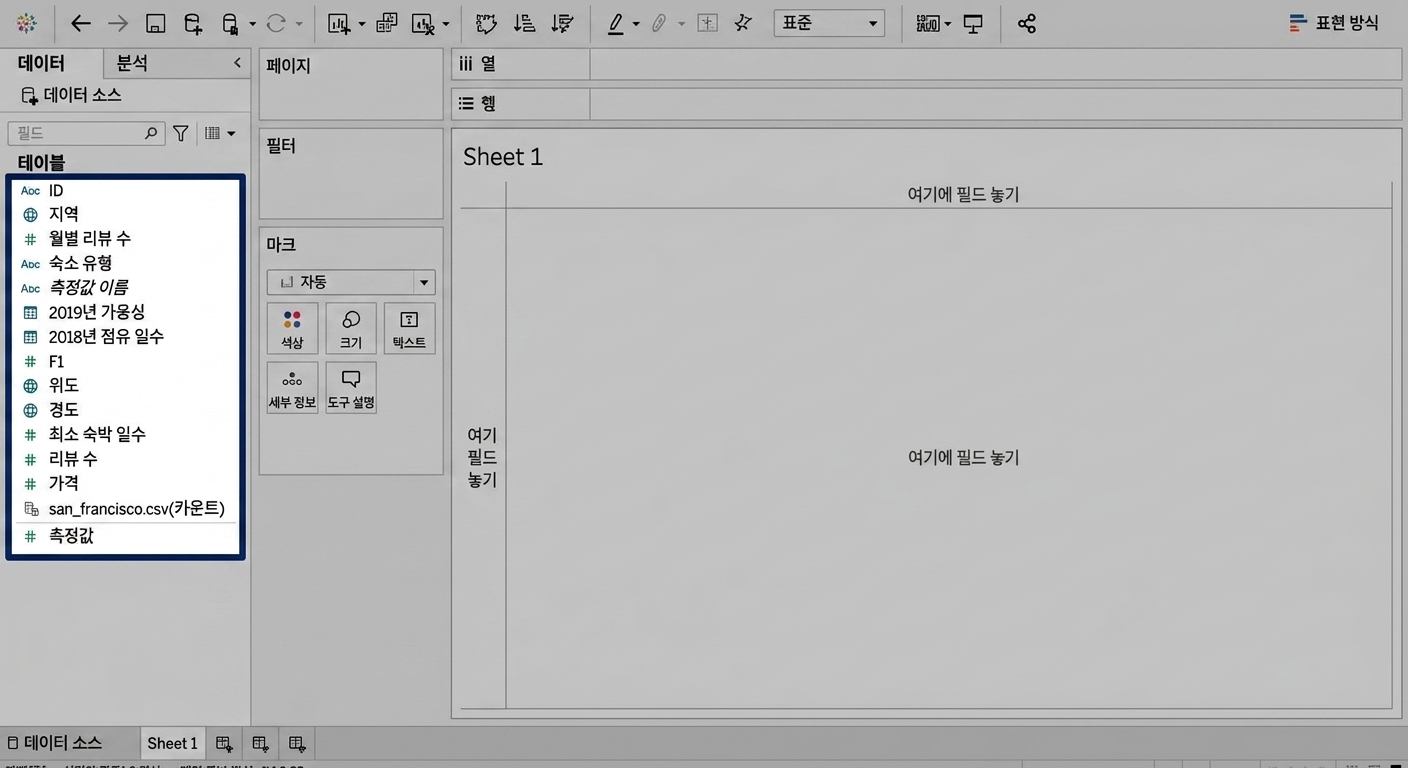Click the presentation mode icon

(973, 23)
